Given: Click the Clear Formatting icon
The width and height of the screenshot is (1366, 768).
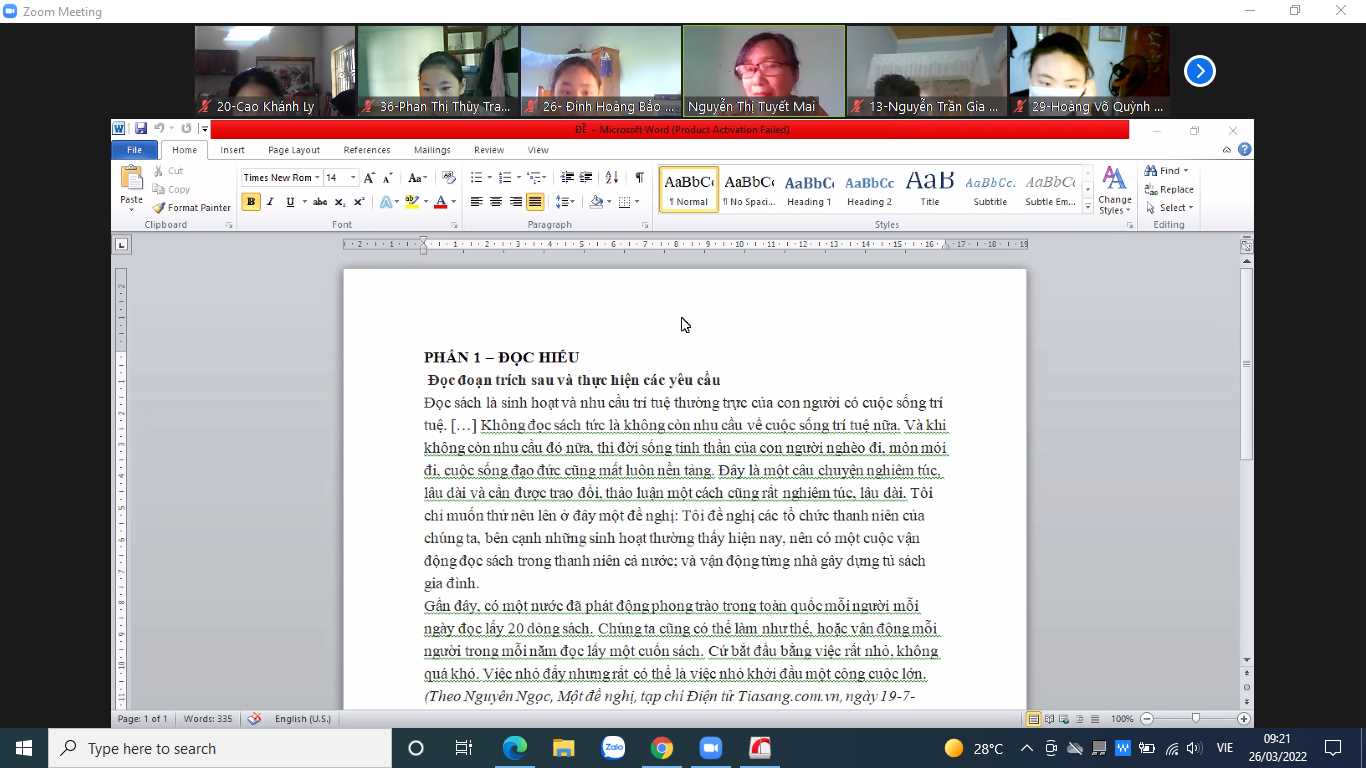Looking at the screenshot, I should (x=449, y=178).
